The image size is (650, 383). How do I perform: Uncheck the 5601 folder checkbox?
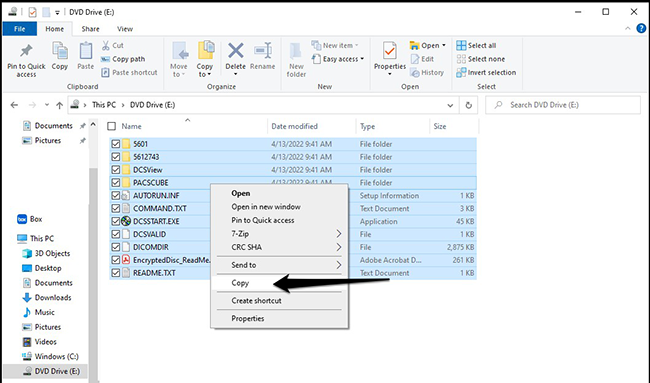click(116, 144)
